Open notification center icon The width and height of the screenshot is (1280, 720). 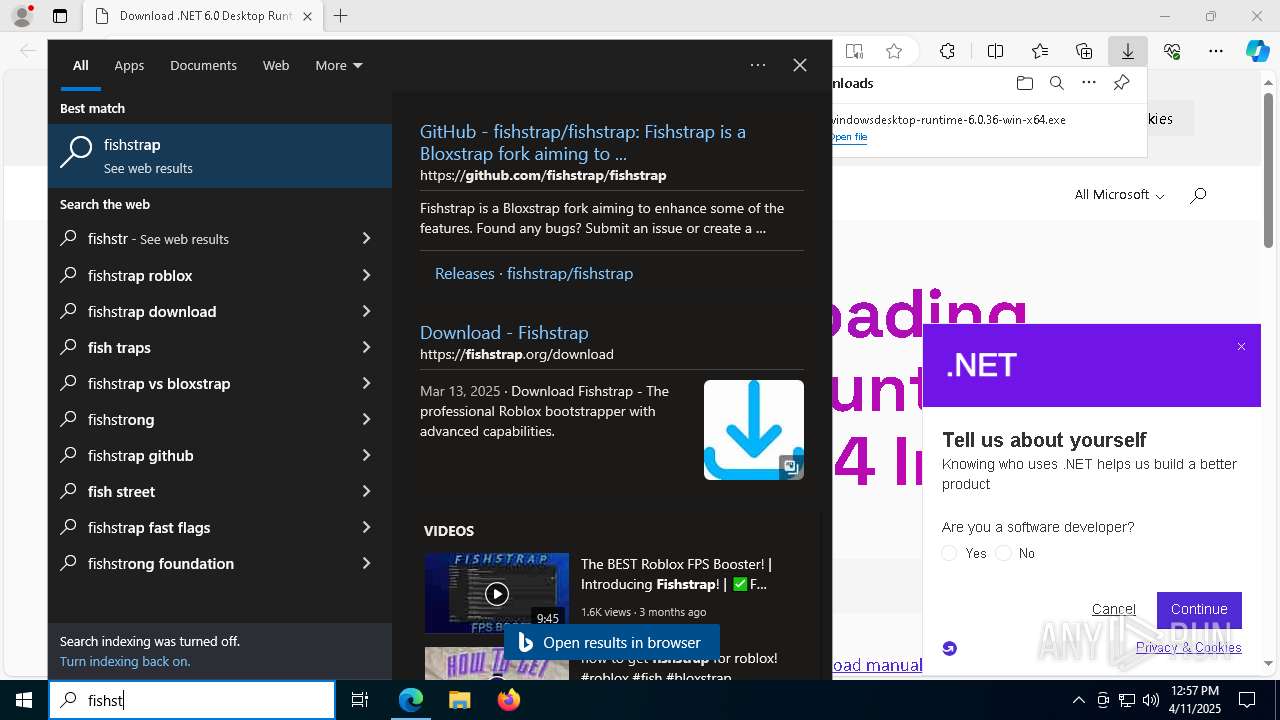1247,700
